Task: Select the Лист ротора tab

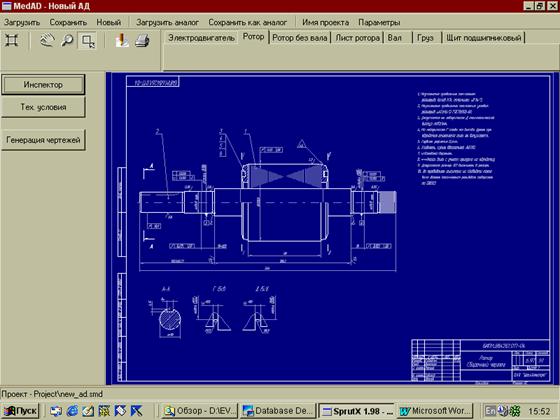Action: coord(358,38)
